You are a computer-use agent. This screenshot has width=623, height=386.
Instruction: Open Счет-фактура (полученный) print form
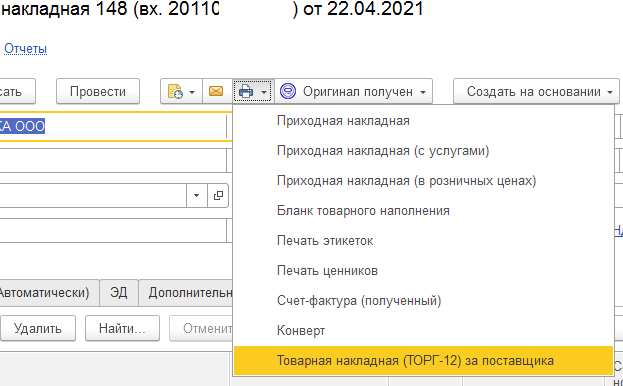point(424,301)
